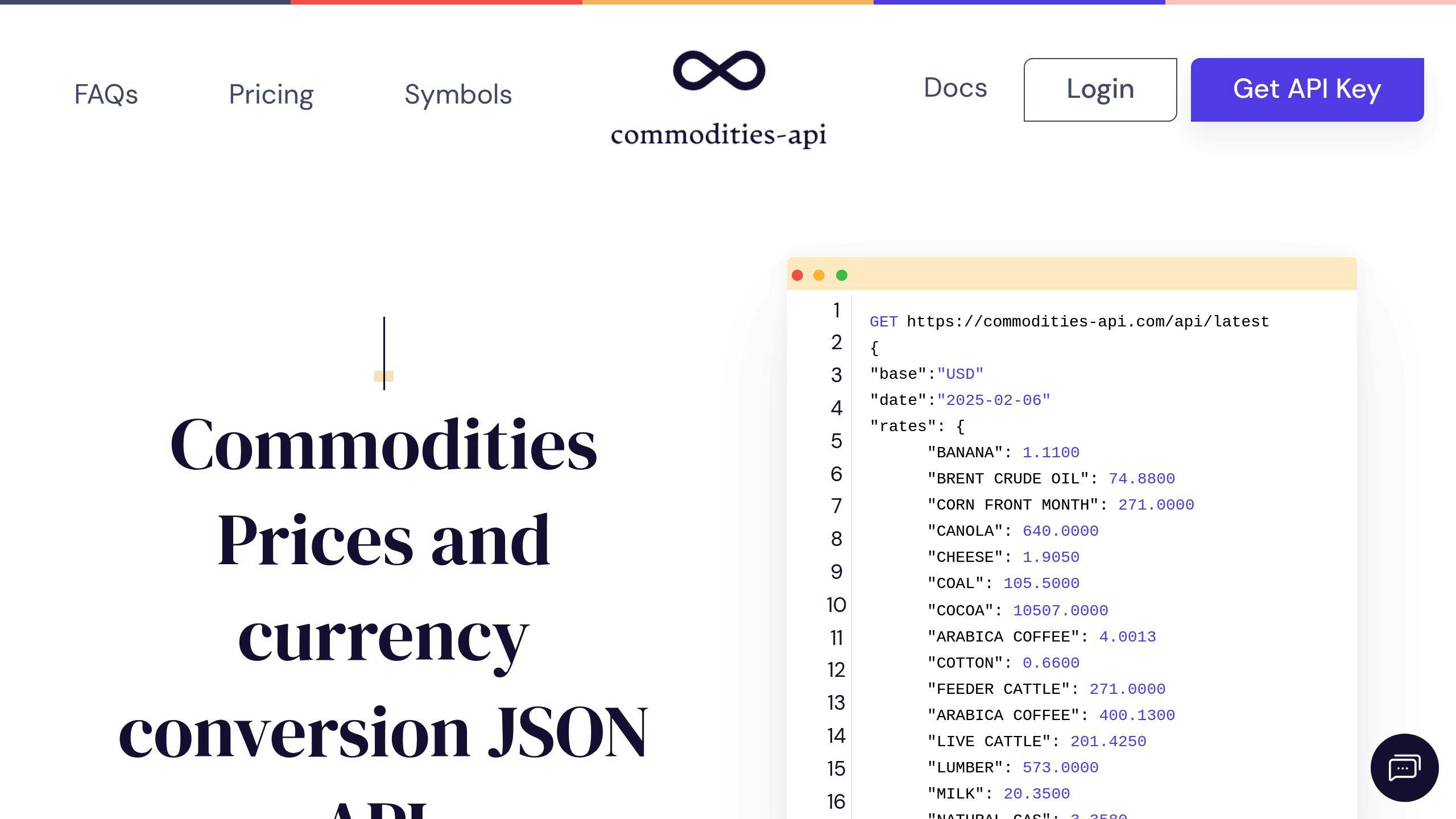1456x819 pixels.
Task: Click the code window title bar
Action: [x=1072, y=274]
